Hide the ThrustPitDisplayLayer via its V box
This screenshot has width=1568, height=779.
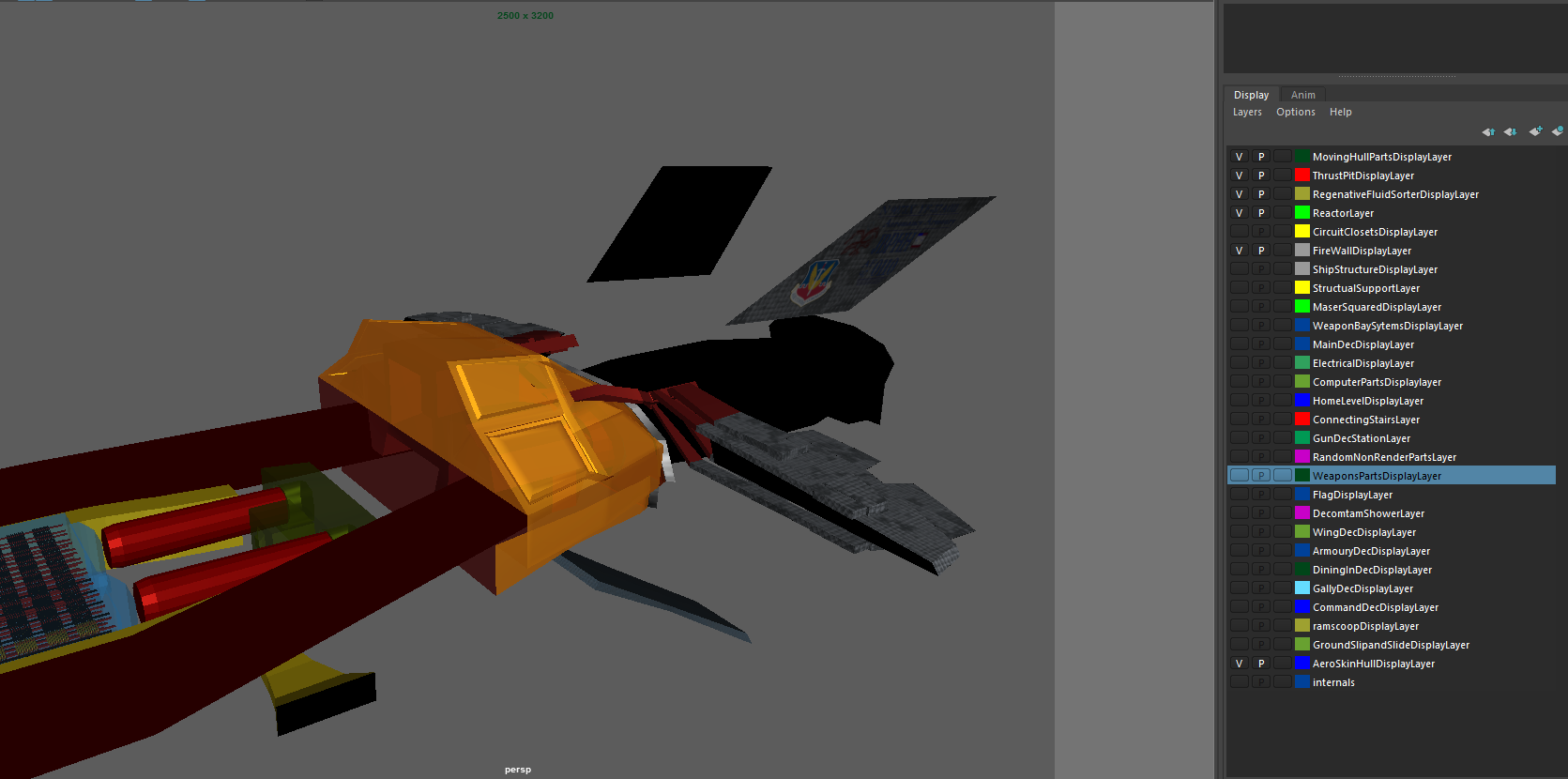1239,176
